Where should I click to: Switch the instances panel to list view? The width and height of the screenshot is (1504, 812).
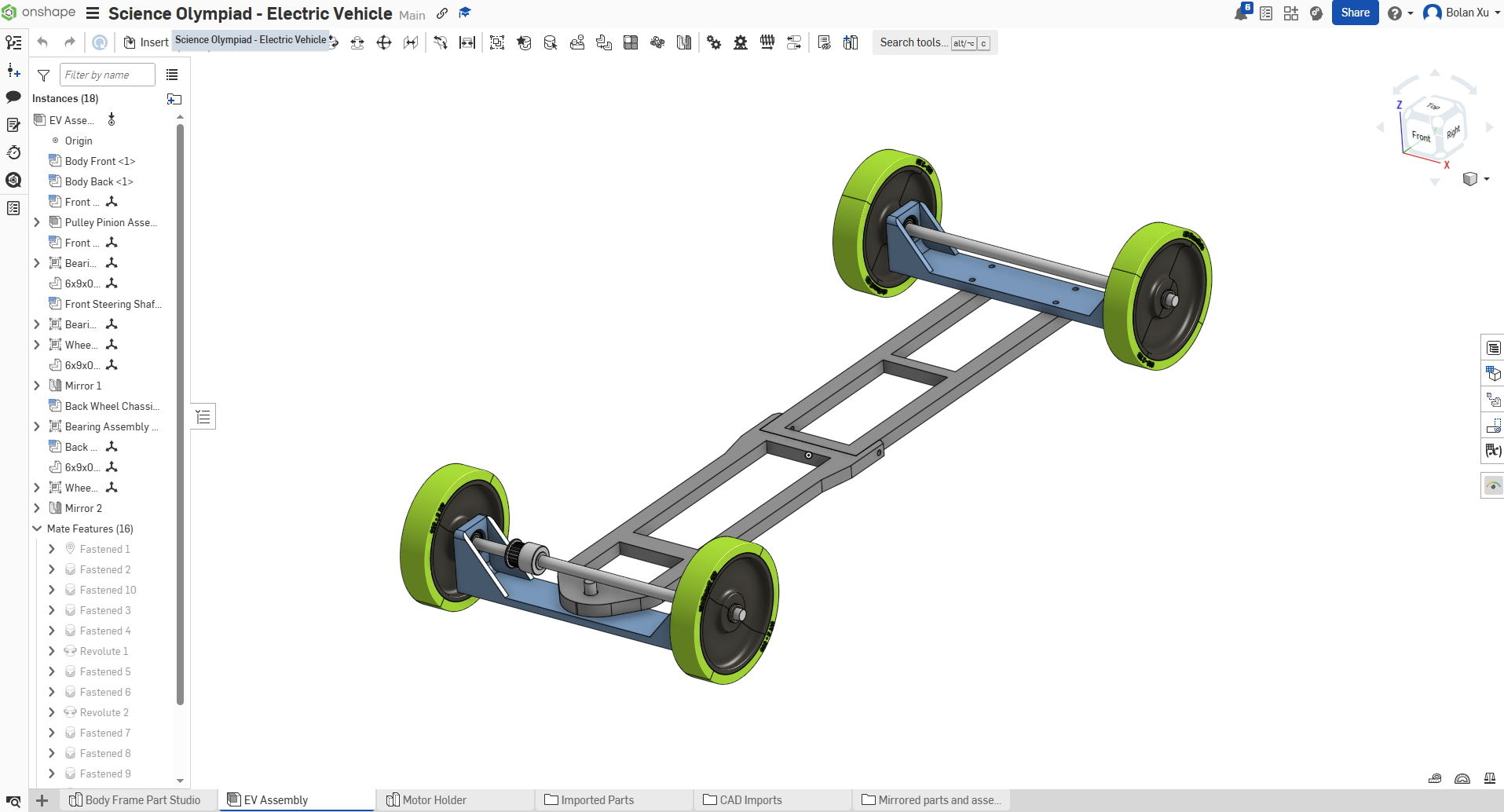click(x=172, y=75)
